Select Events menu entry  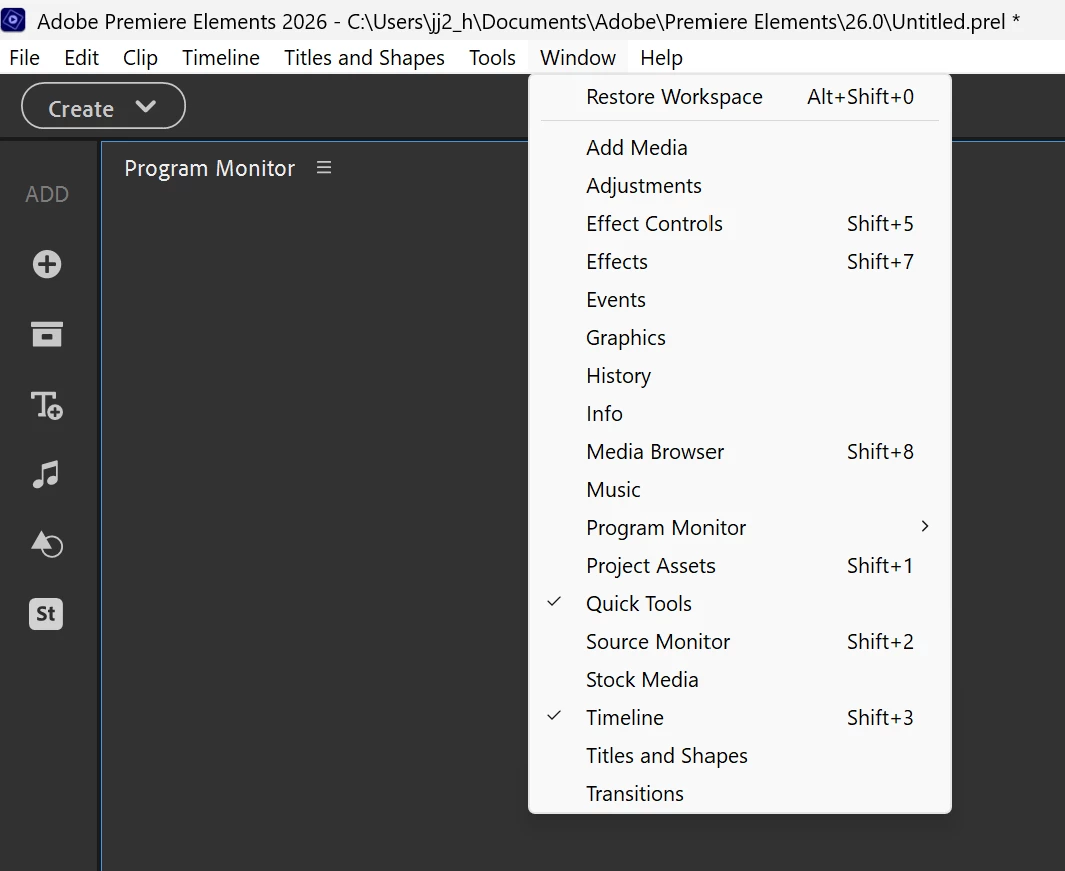(740, 300)
